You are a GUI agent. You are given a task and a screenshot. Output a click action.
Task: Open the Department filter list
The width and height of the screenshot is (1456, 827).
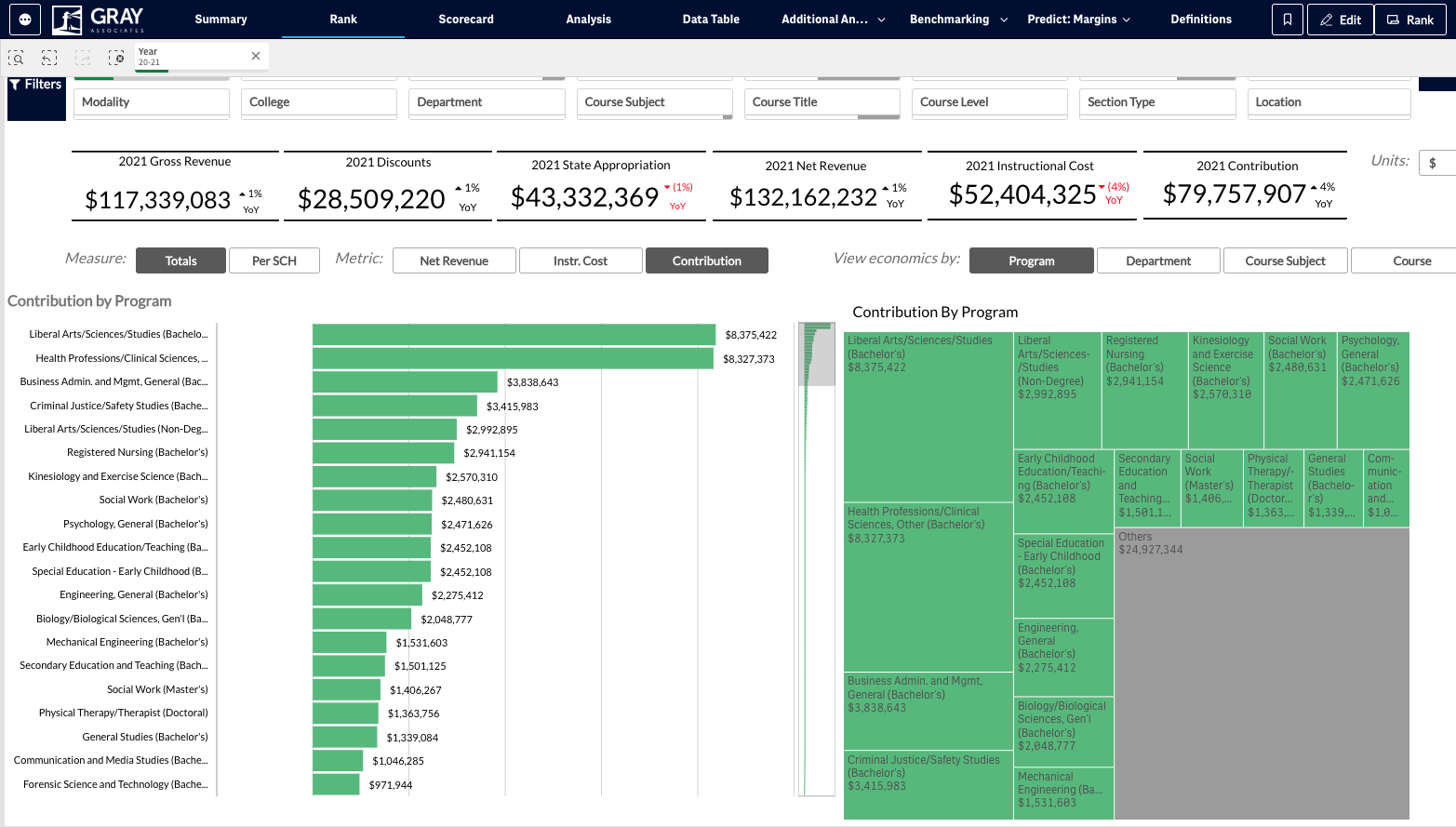pyautogui.click(x=487, y=103)
